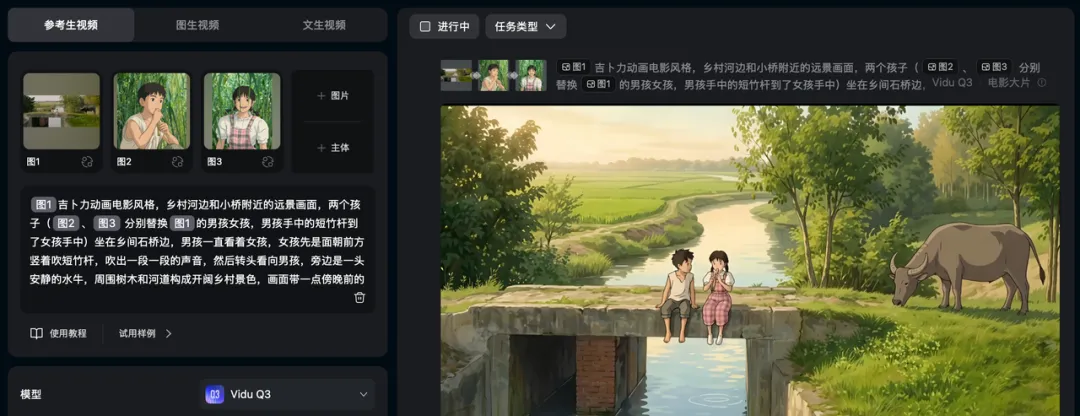Click the Vidu Q3 model logo icon

click(214, 395)
